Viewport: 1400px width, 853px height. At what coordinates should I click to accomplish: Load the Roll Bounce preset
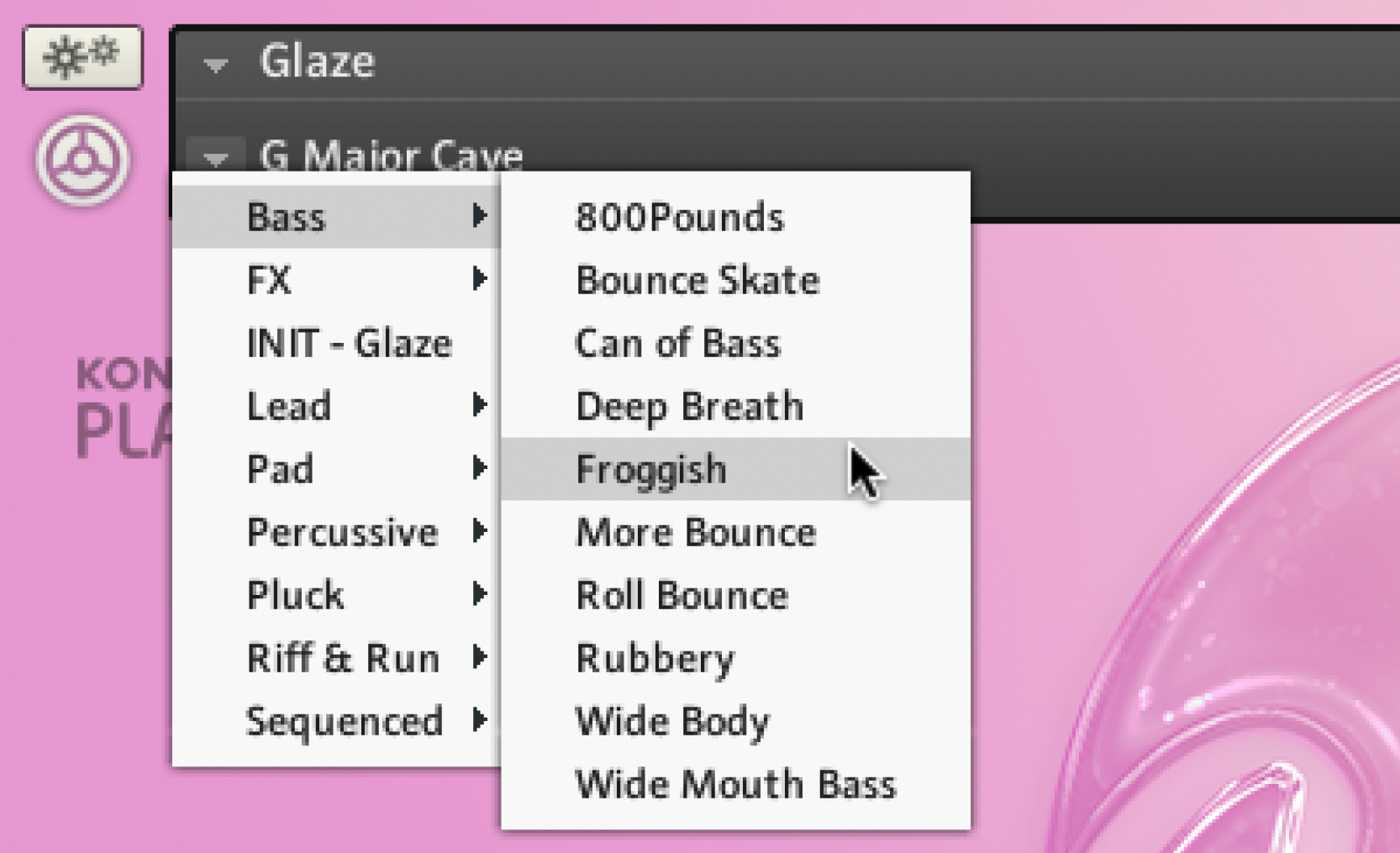pyautogui.click(x=682, y=595)
